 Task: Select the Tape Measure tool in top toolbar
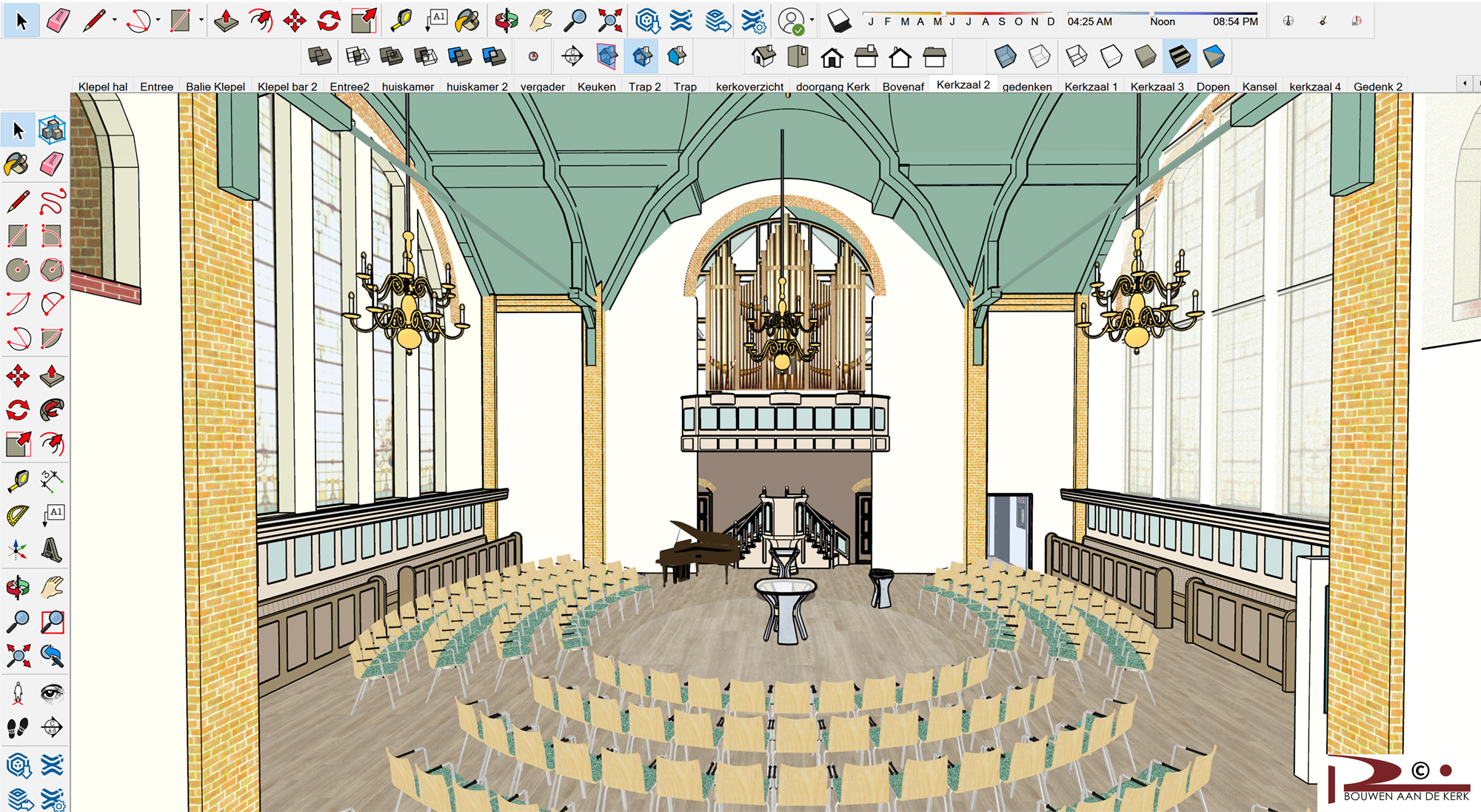coord(401,21)
